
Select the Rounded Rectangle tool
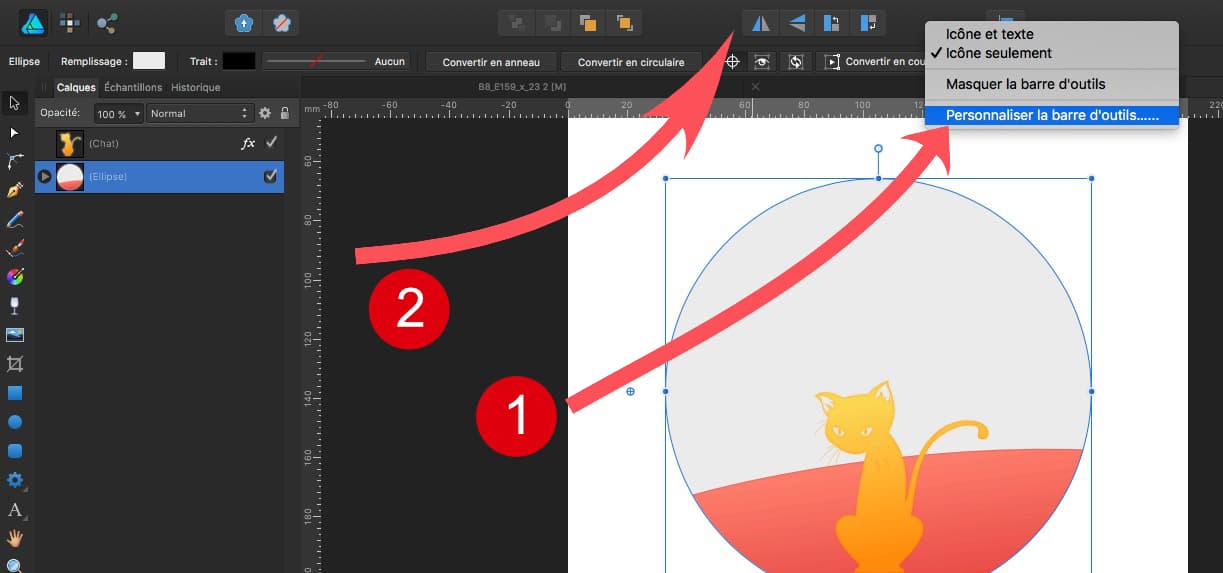pos(15,451)
